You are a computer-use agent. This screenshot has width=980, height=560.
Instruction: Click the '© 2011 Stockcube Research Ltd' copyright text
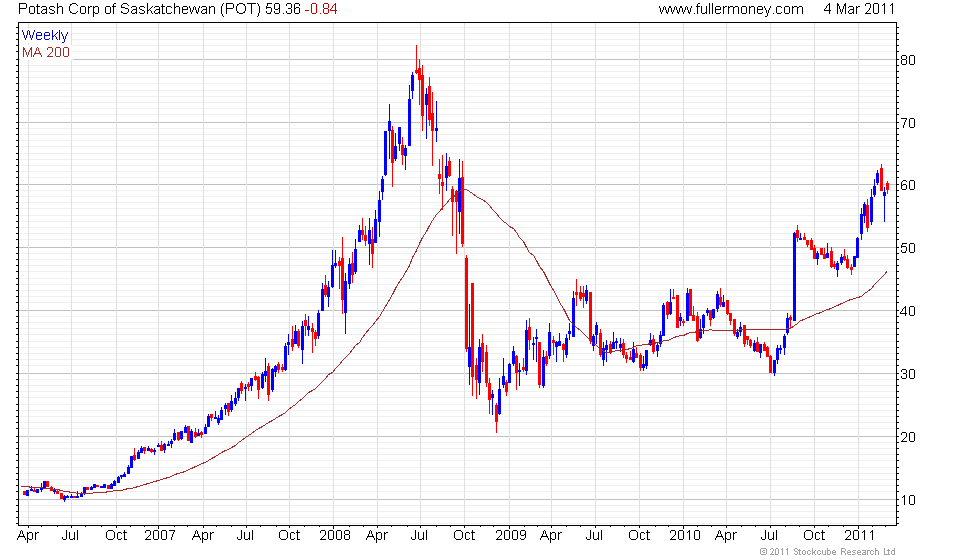(828, 552)
